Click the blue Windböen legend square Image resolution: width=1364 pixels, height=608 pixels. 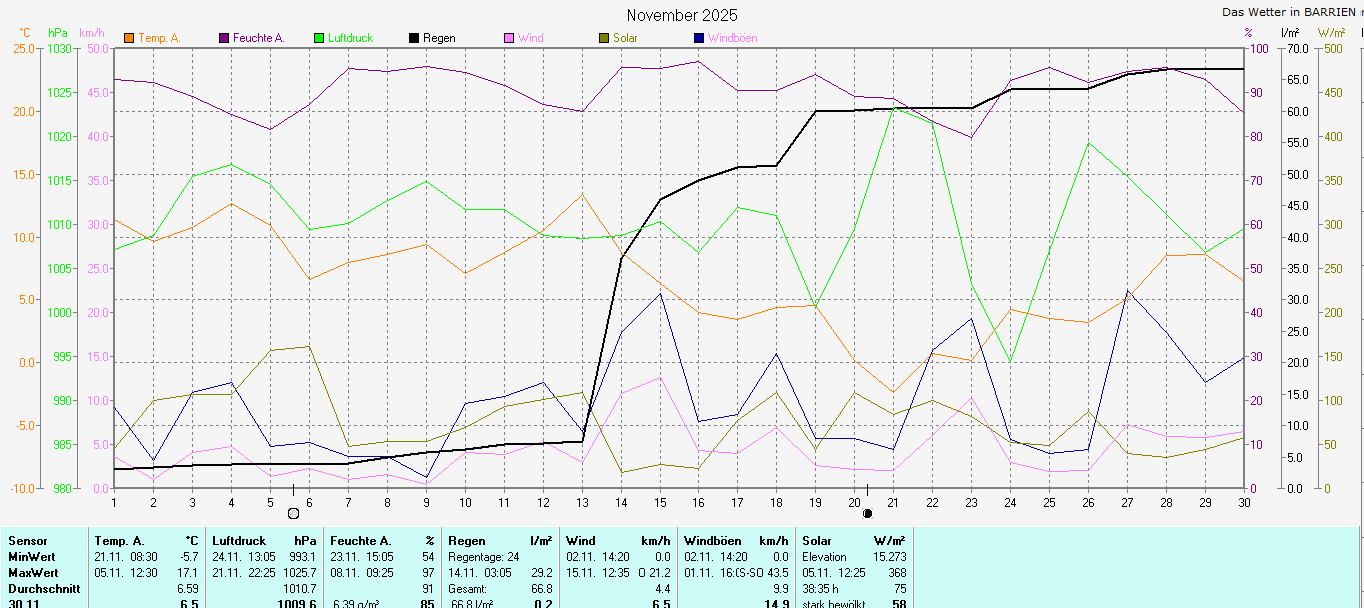point(699,38)
